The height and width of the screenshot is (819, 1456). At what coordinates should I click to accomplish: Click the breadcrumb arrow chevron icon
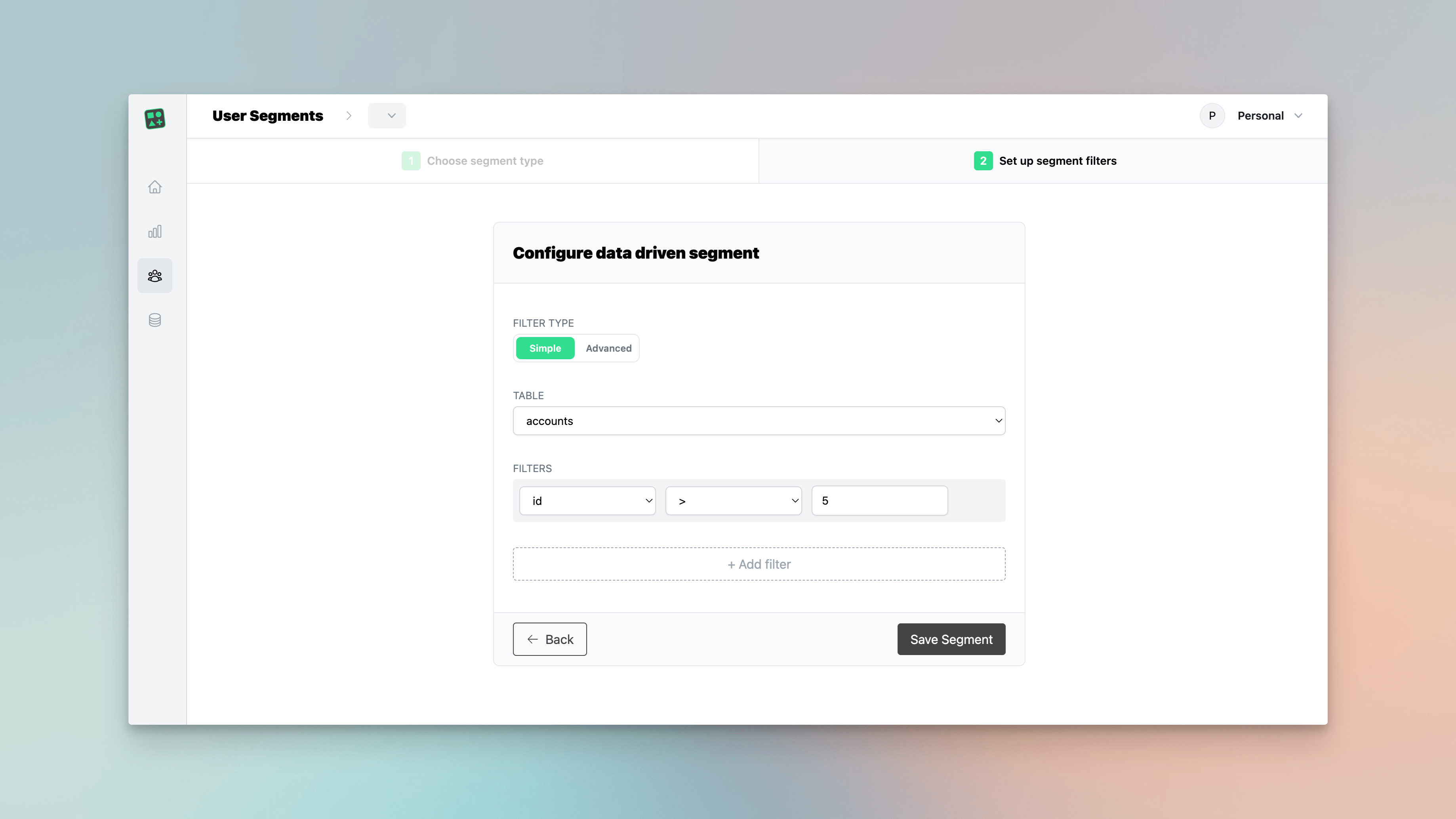(348, 115)
